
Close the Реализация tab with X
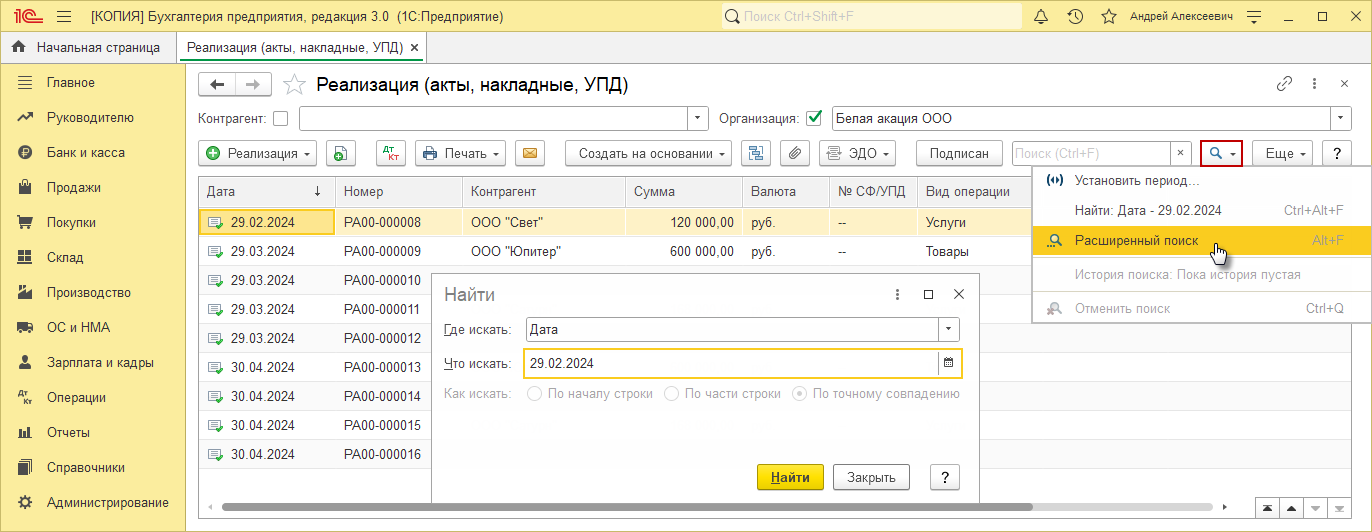415,47
